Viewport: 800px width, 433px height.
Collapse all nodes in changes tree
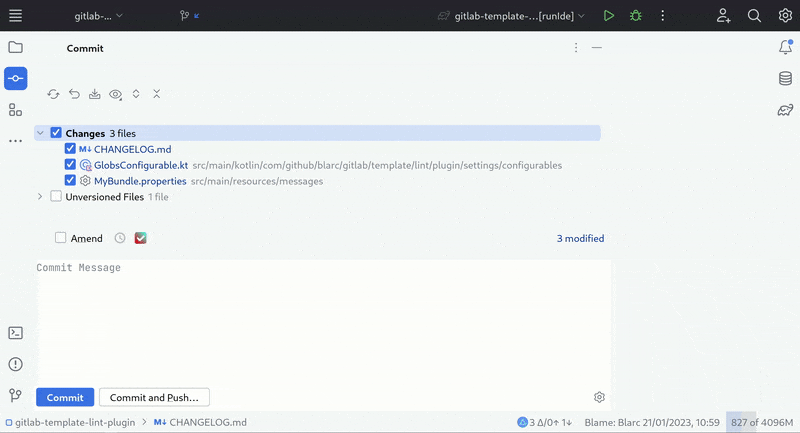click(157, 94)
